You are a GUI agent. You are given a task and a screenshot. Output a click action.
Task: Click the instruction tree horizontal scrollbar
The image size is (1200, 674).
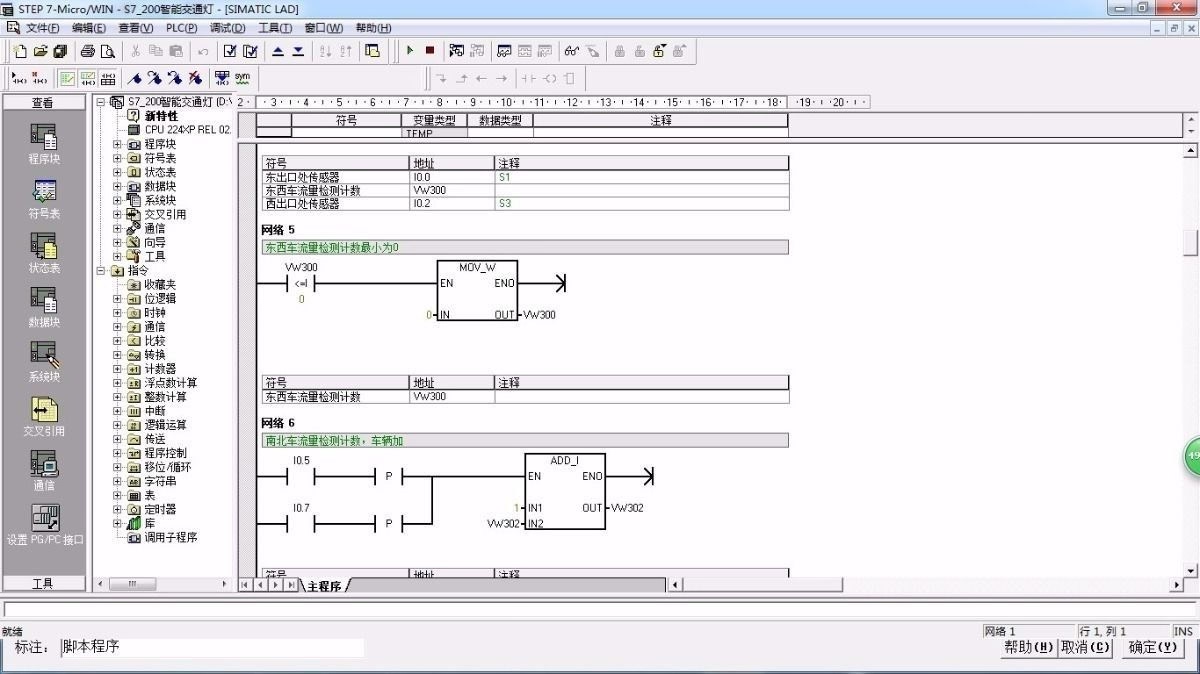tap(162, 584)
